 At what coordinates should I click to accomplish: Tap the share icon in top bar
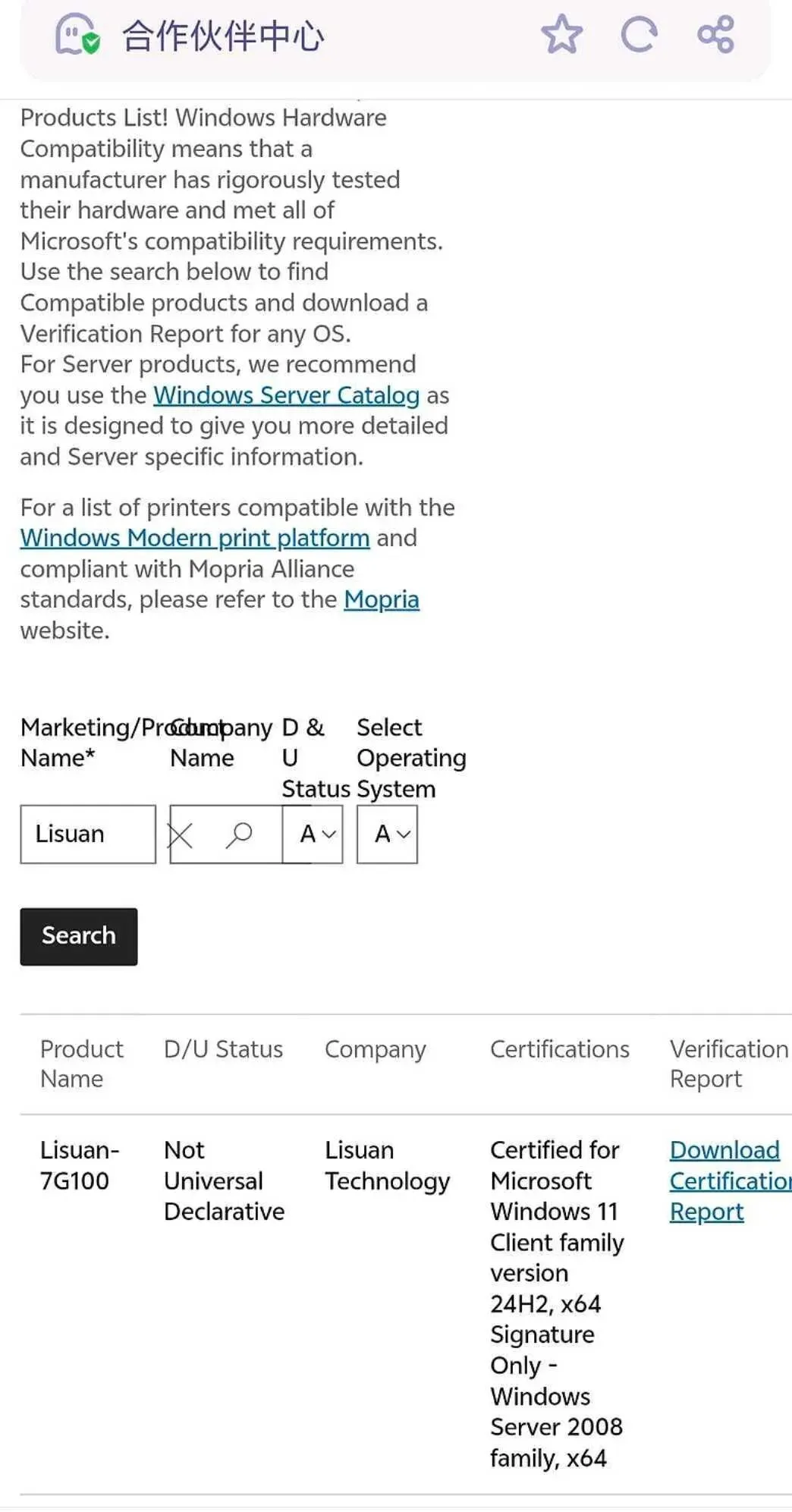[715, 35]
